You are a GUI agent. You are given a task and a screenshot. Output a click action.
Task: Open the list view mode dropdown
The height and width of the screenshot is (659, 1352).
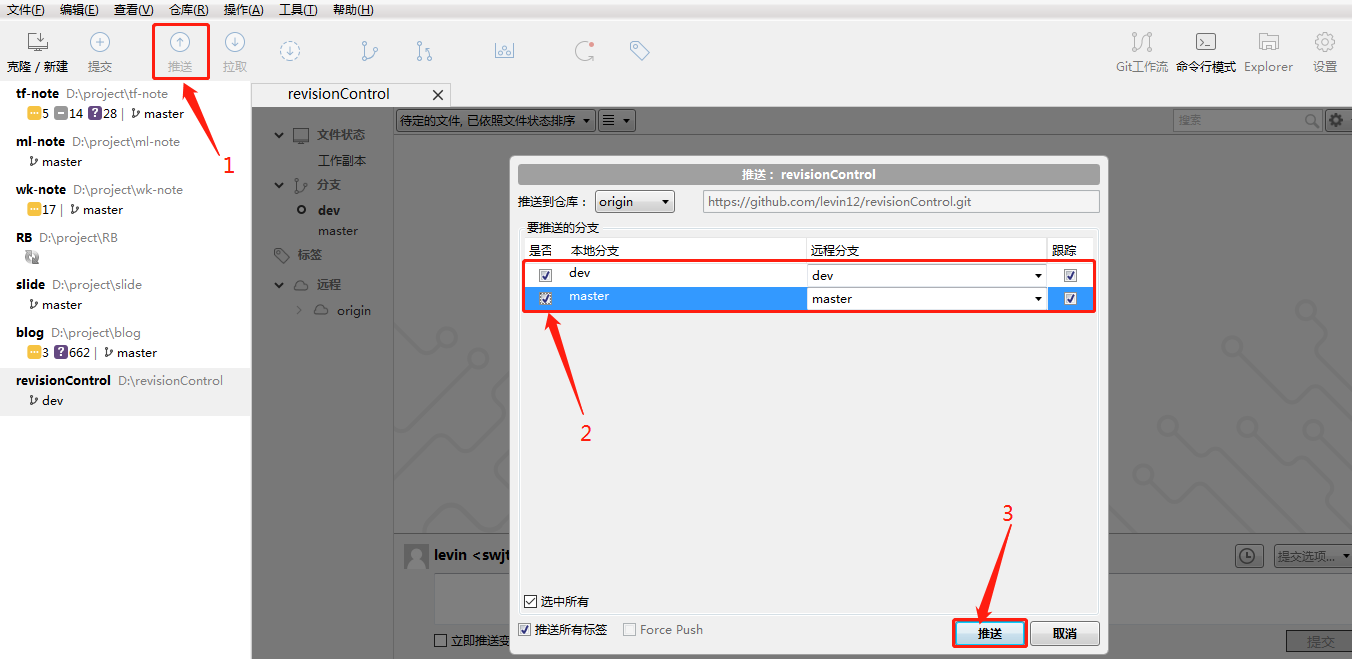617,121
